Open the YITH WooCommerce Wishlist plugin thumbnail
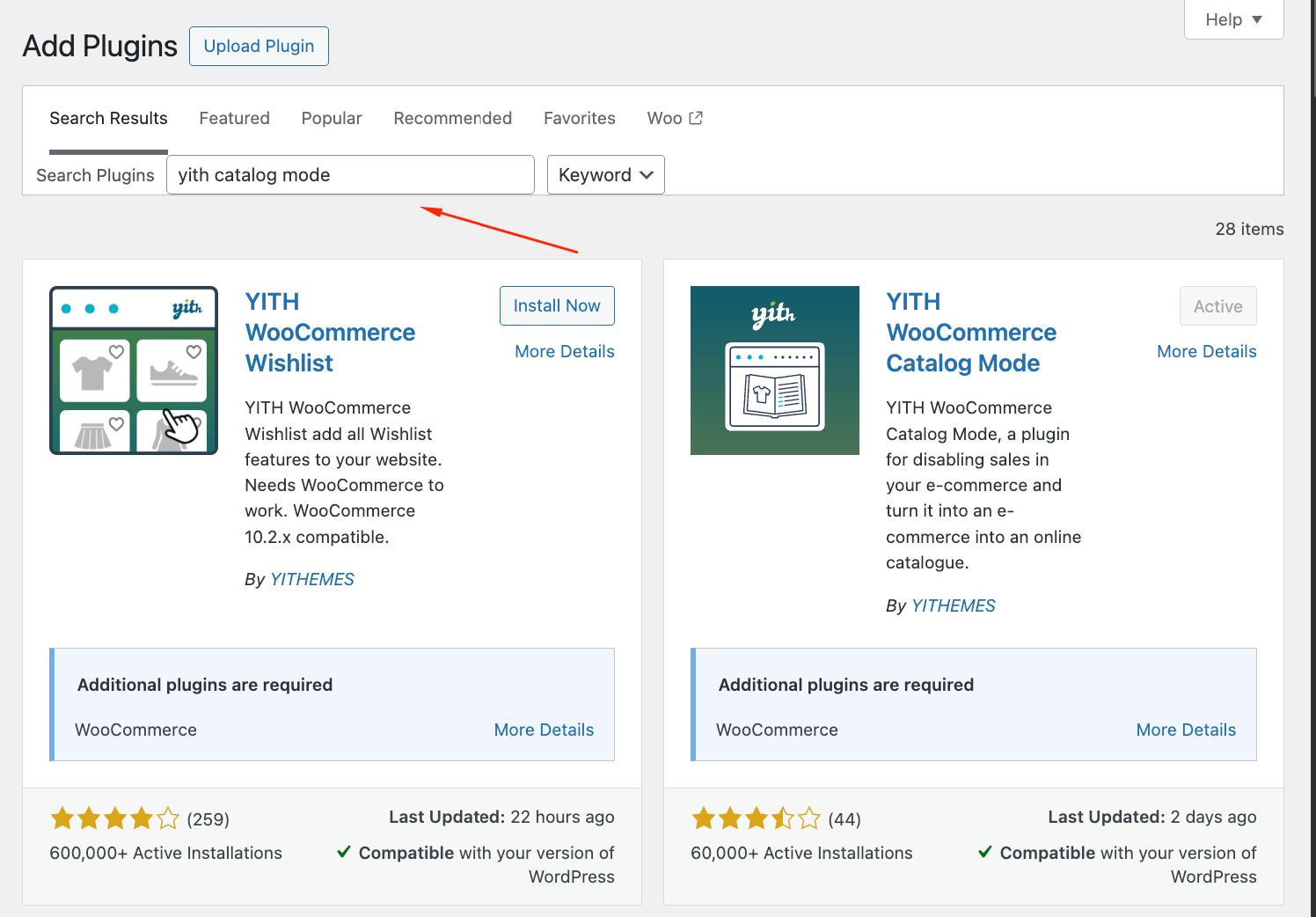 (x=134, y=370)
